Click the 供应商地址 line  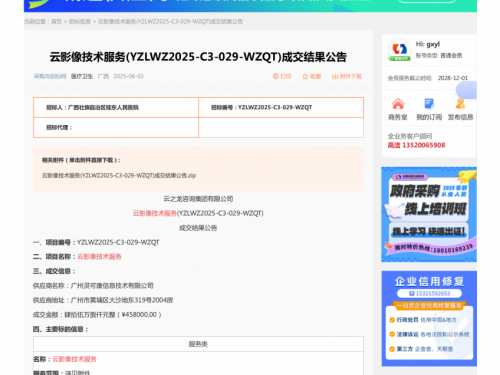(103, 300)
